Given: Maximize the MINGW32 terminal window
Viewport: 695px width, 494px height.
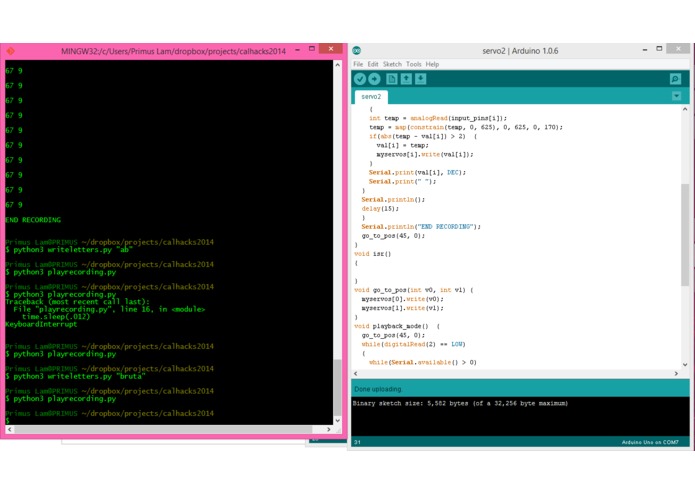Looking at the screenshot, I should (312, 49).
